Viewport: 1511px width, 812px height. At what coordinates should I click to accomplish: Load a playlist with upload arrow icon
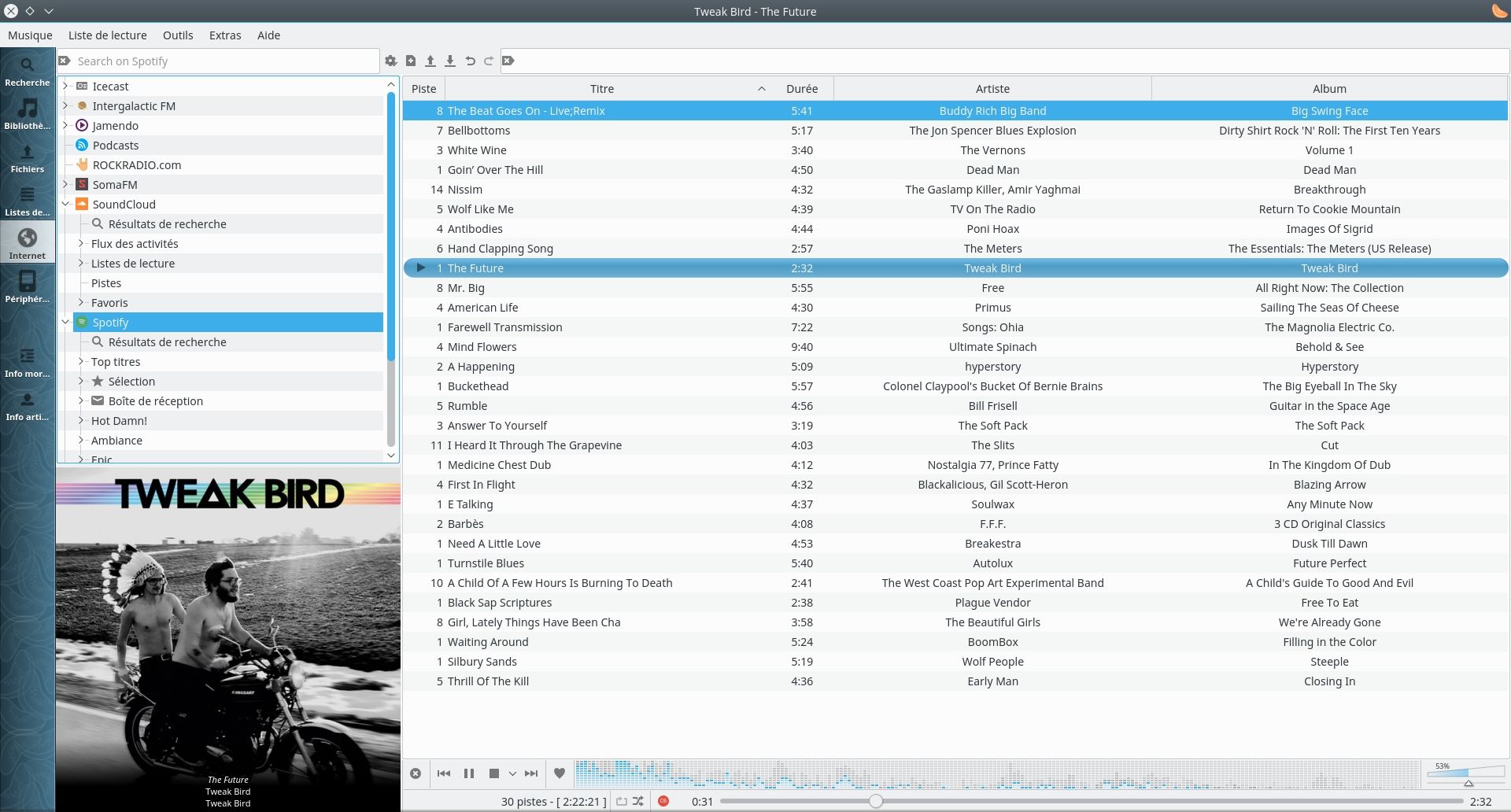[x=430, y=61]
